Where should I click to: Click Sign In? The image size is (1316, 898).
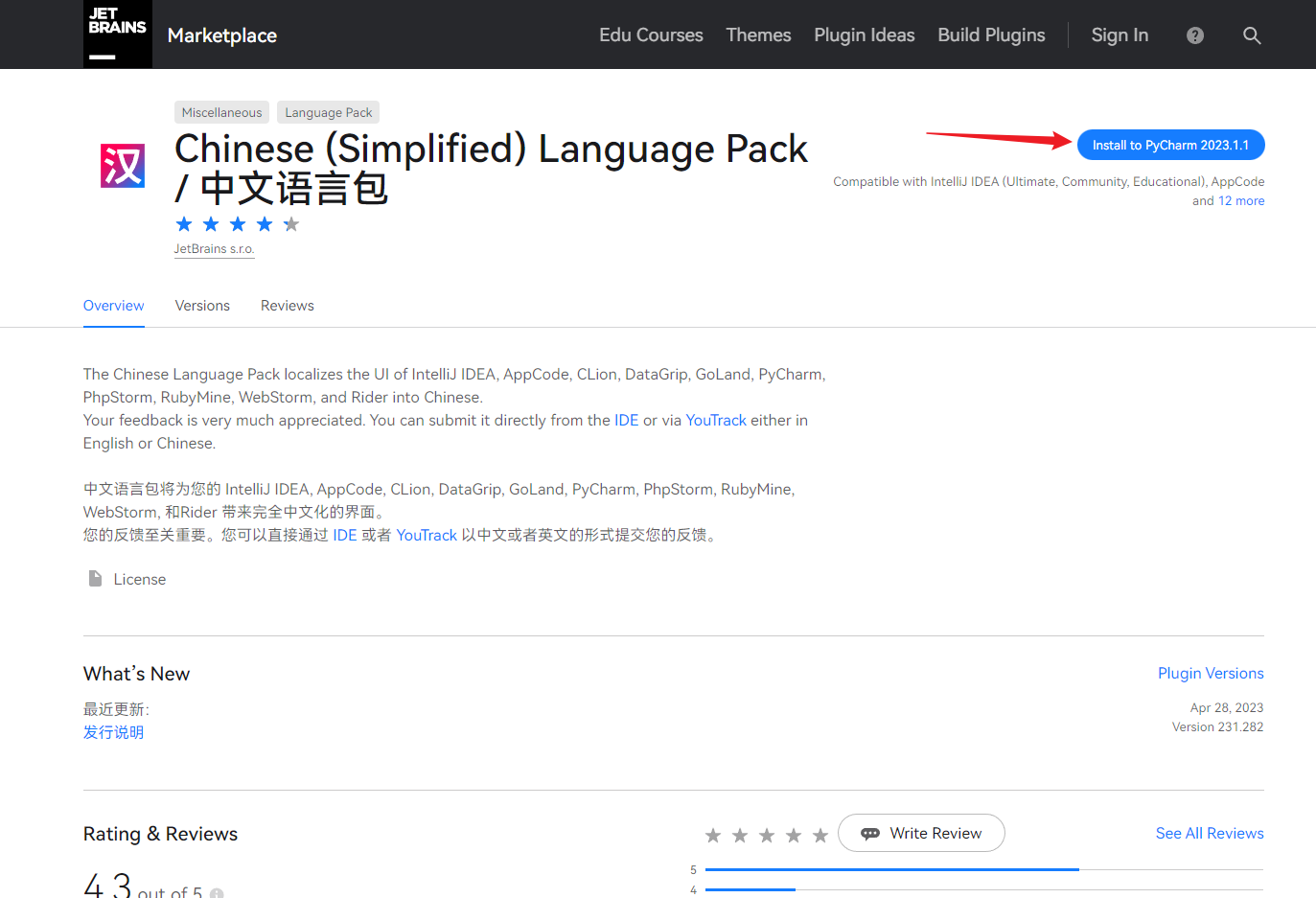(x=1120, y=35)
